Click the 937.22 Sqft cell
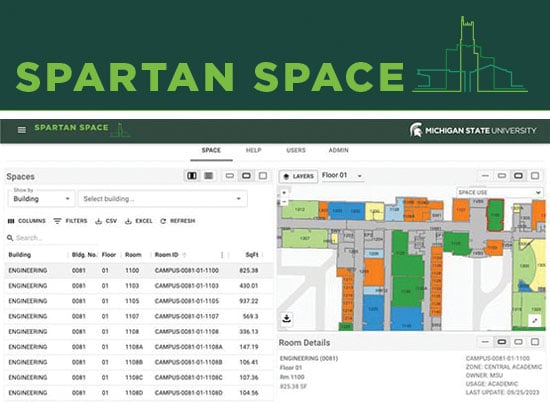Viewport: 550px width, 410px height. [249, 301]
